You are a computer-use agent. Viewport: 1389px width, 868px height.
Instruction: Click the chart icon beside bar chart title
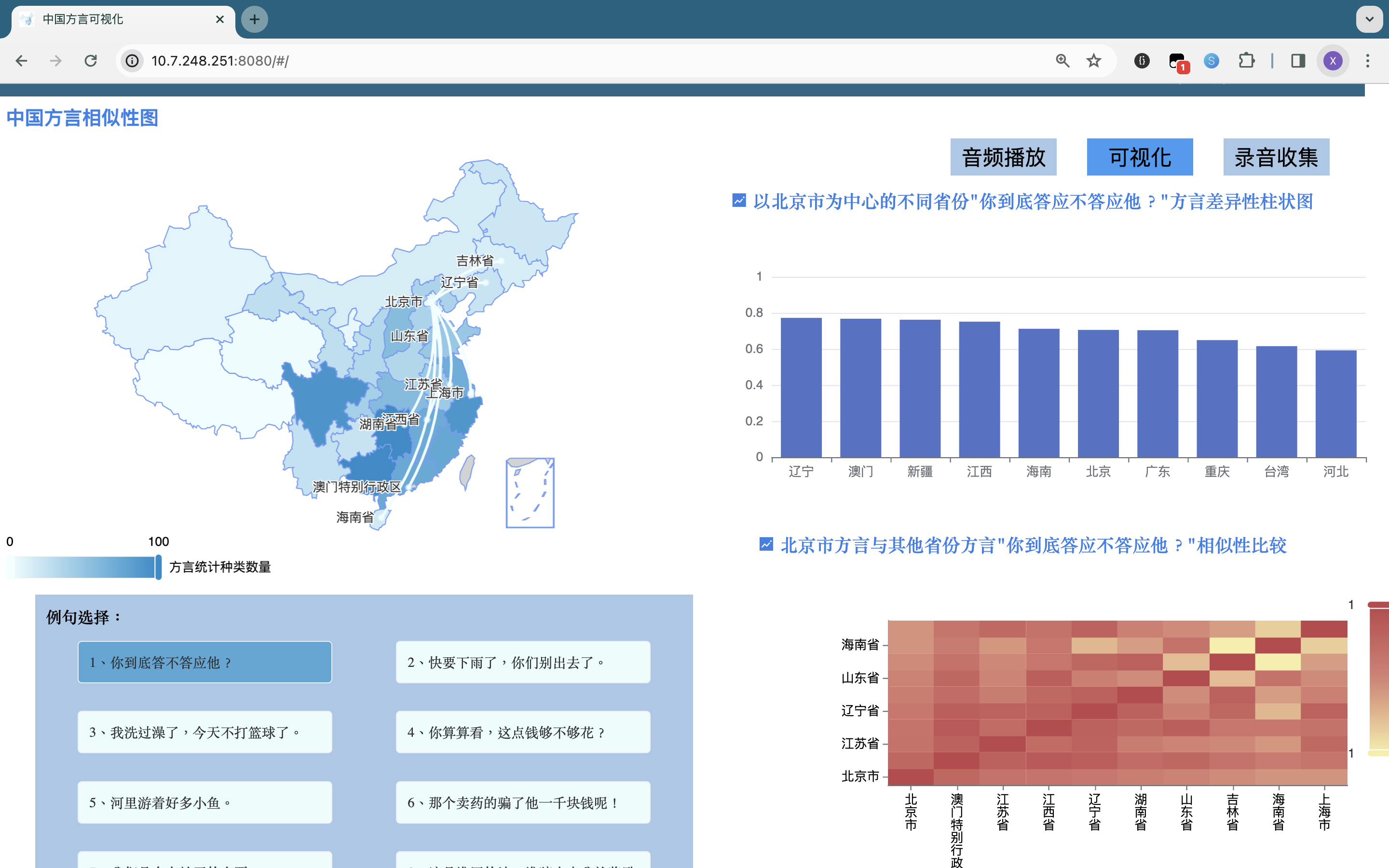(739, 200)
